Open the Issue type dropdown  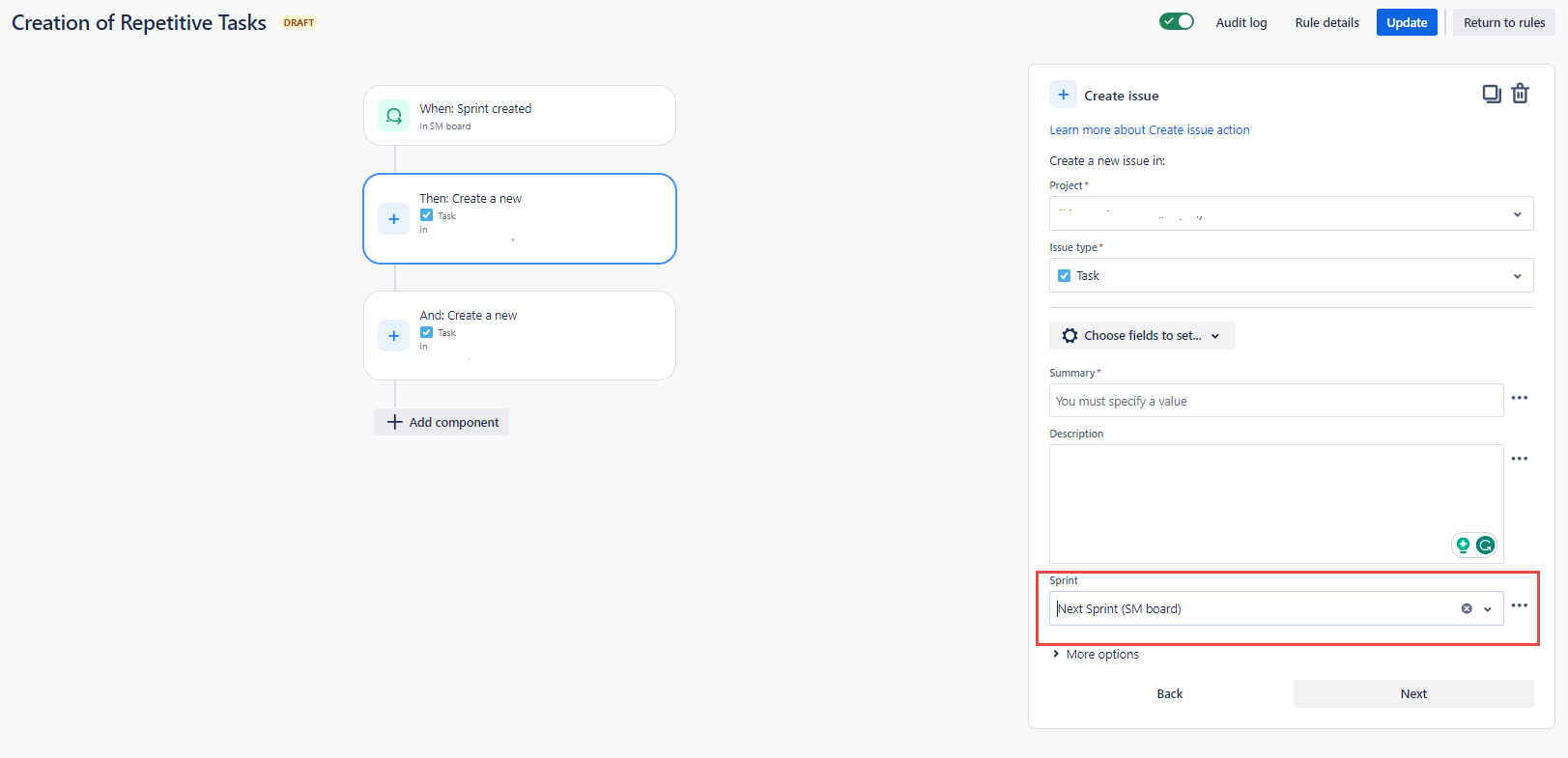point(1291,275)
